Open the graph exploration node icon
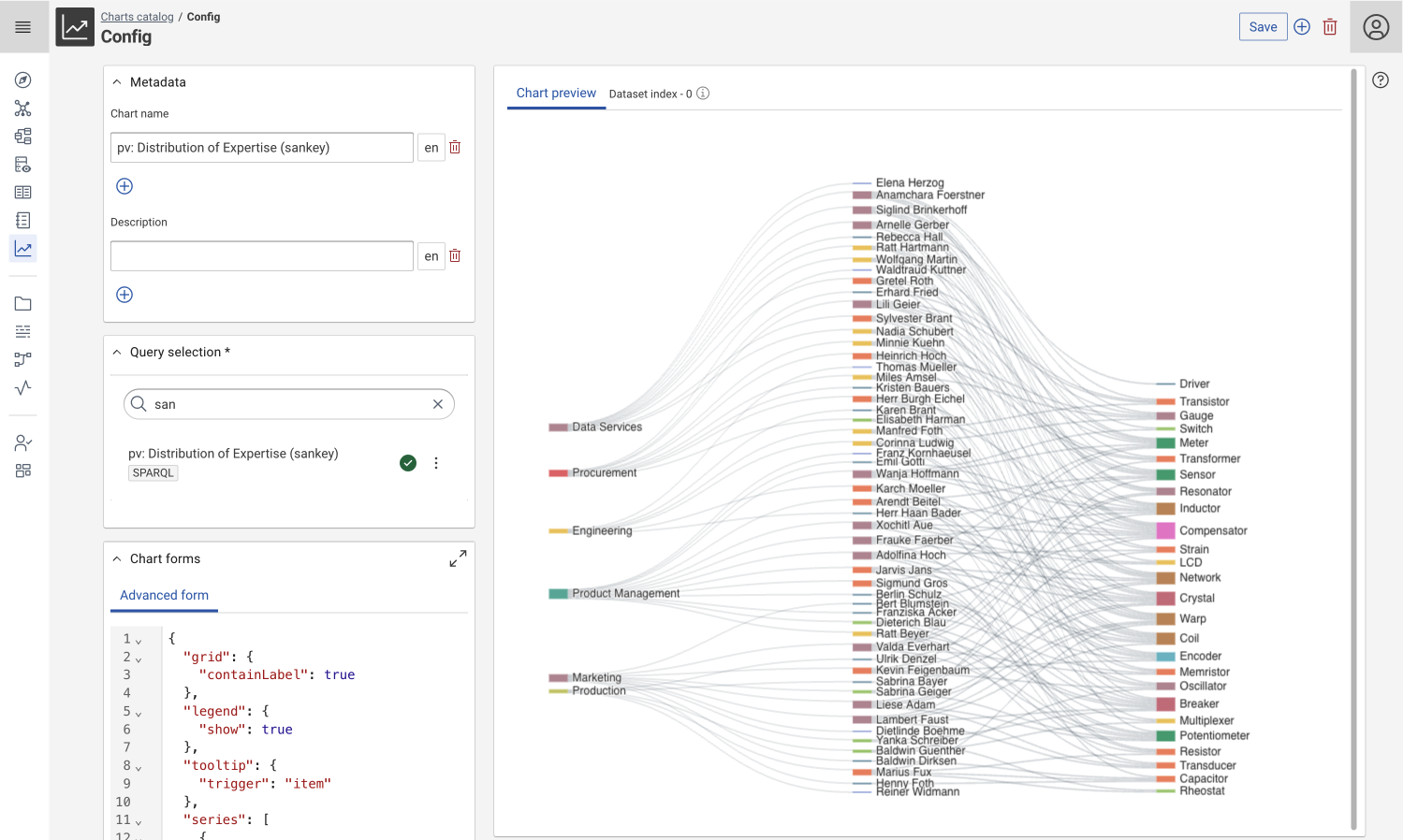The height and width of the screenshot is (840, 1403). [x=22, y=109]
